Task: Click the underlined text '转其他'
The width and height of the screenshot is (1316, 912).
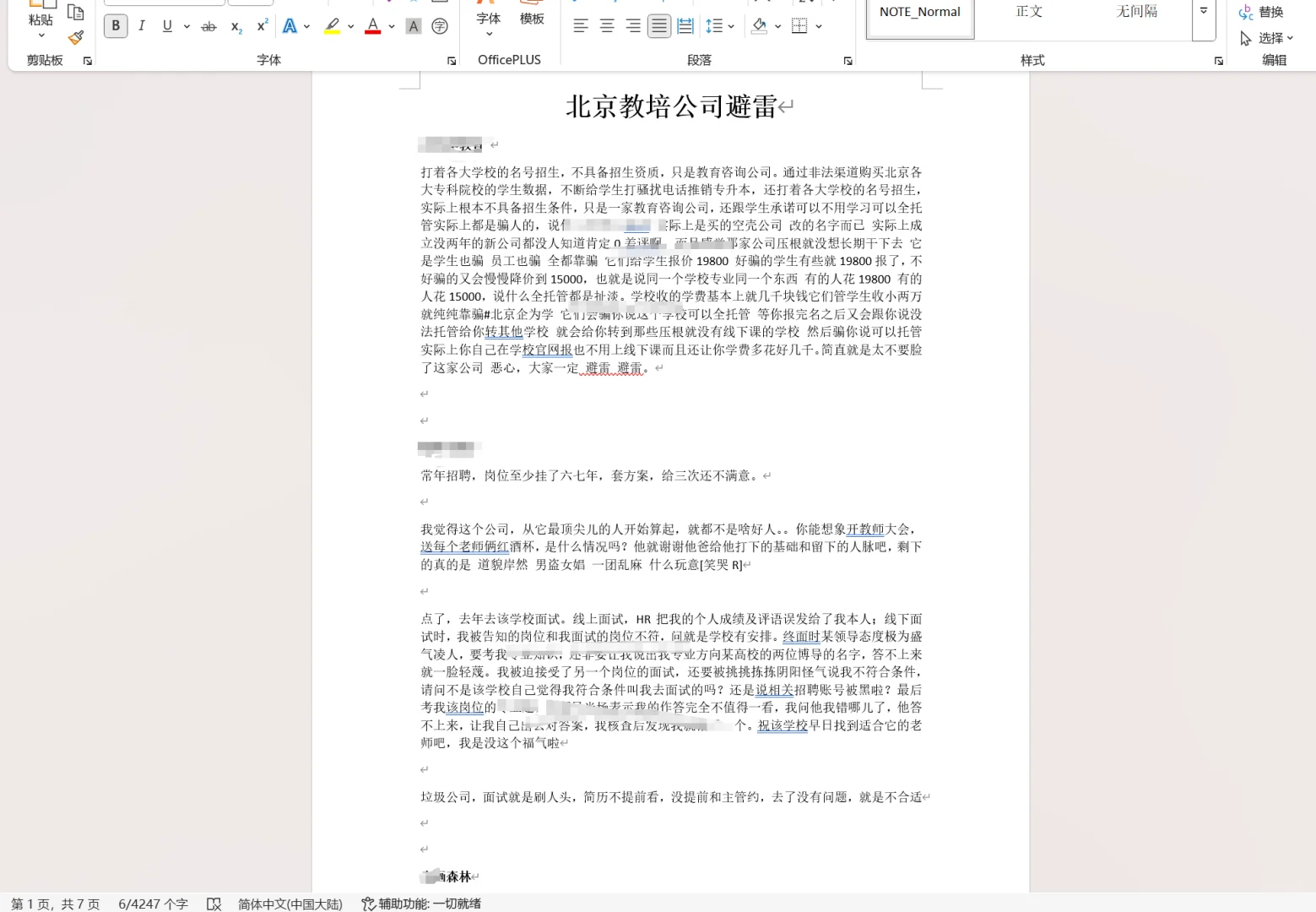Action: pyautogui.click(x=504, y=332)
